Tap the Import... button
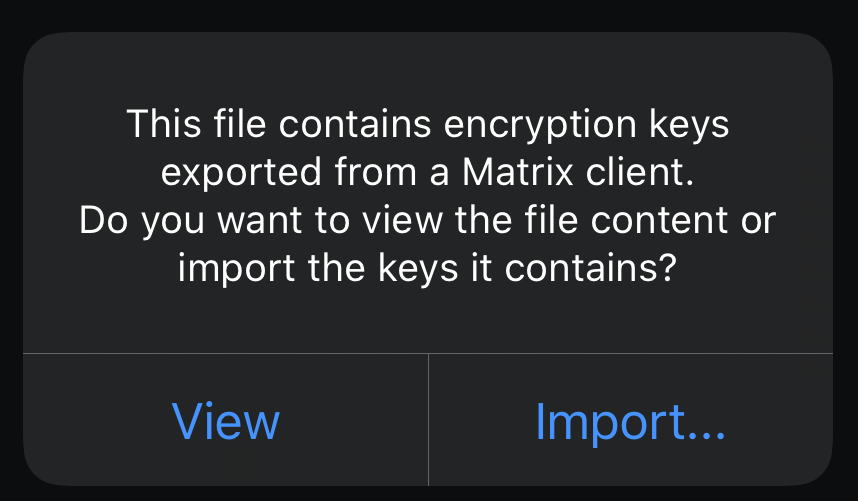 coord(630,420)
